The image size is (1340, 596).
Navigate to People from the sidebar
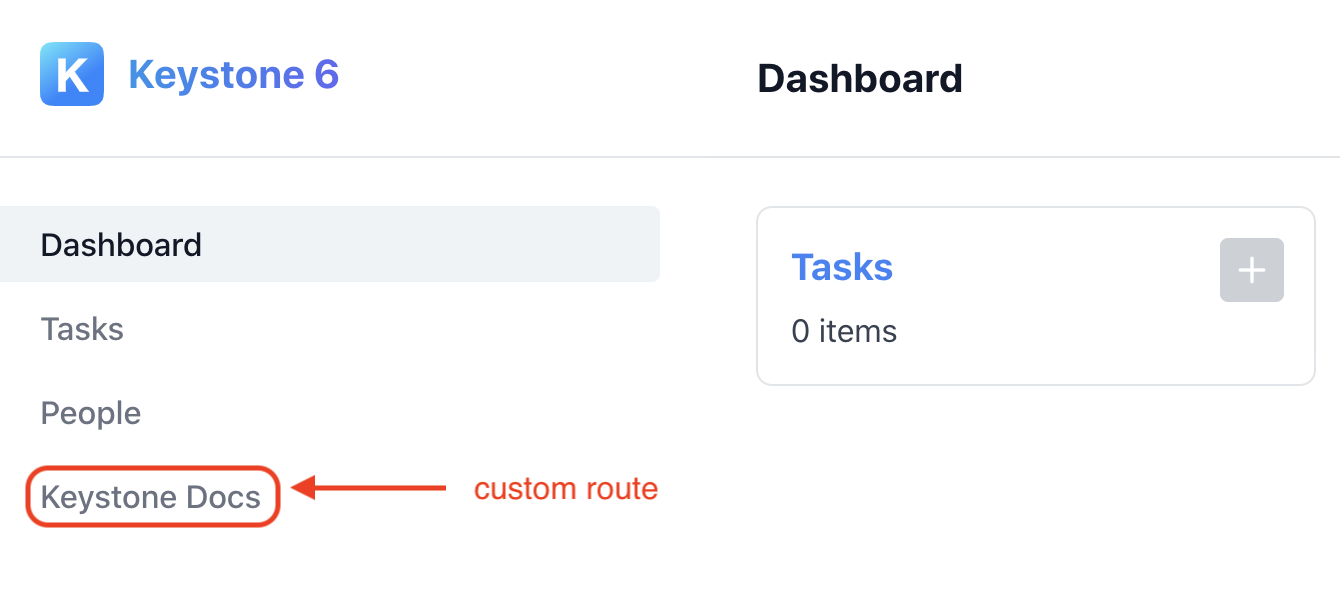pyautogui.click(x=90, y=412)
